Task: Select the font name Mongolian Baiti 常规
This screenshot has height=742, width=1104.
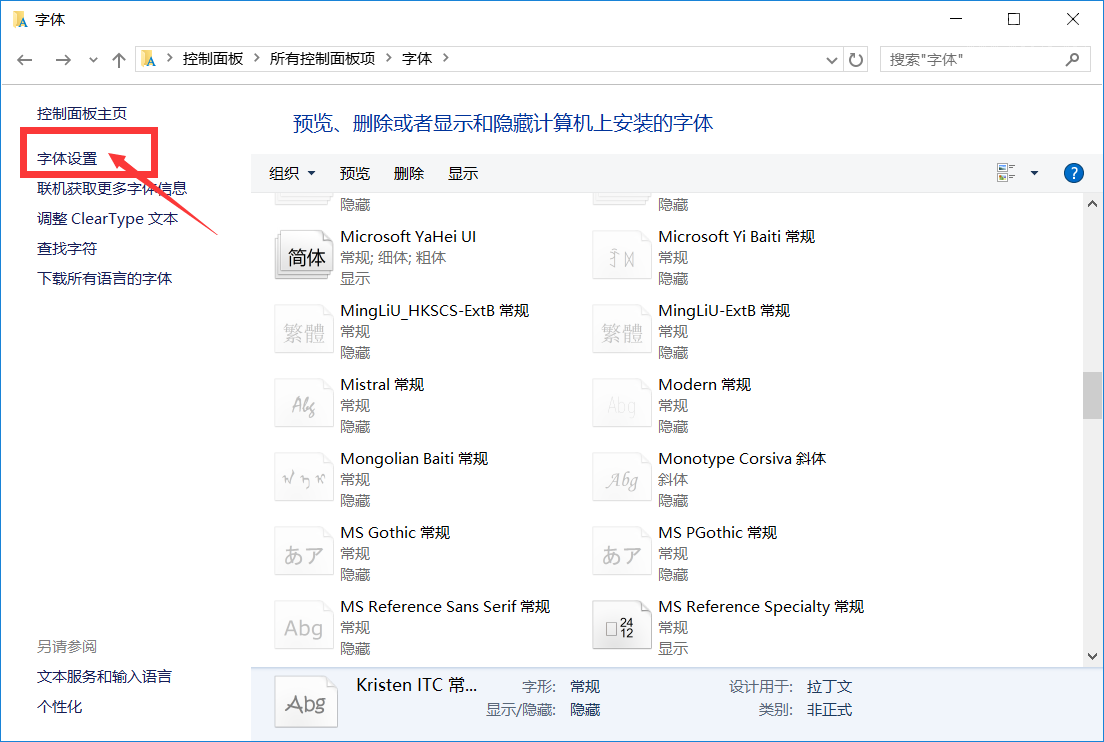Action: pos(414,458)
